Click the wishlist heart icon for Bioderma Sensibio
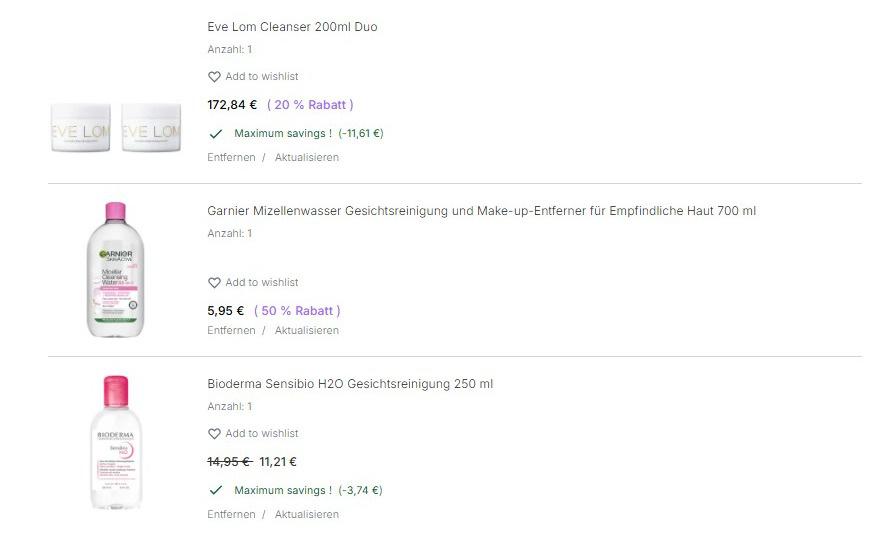Screen dimensions: 878x538 [x=214, y=434]
